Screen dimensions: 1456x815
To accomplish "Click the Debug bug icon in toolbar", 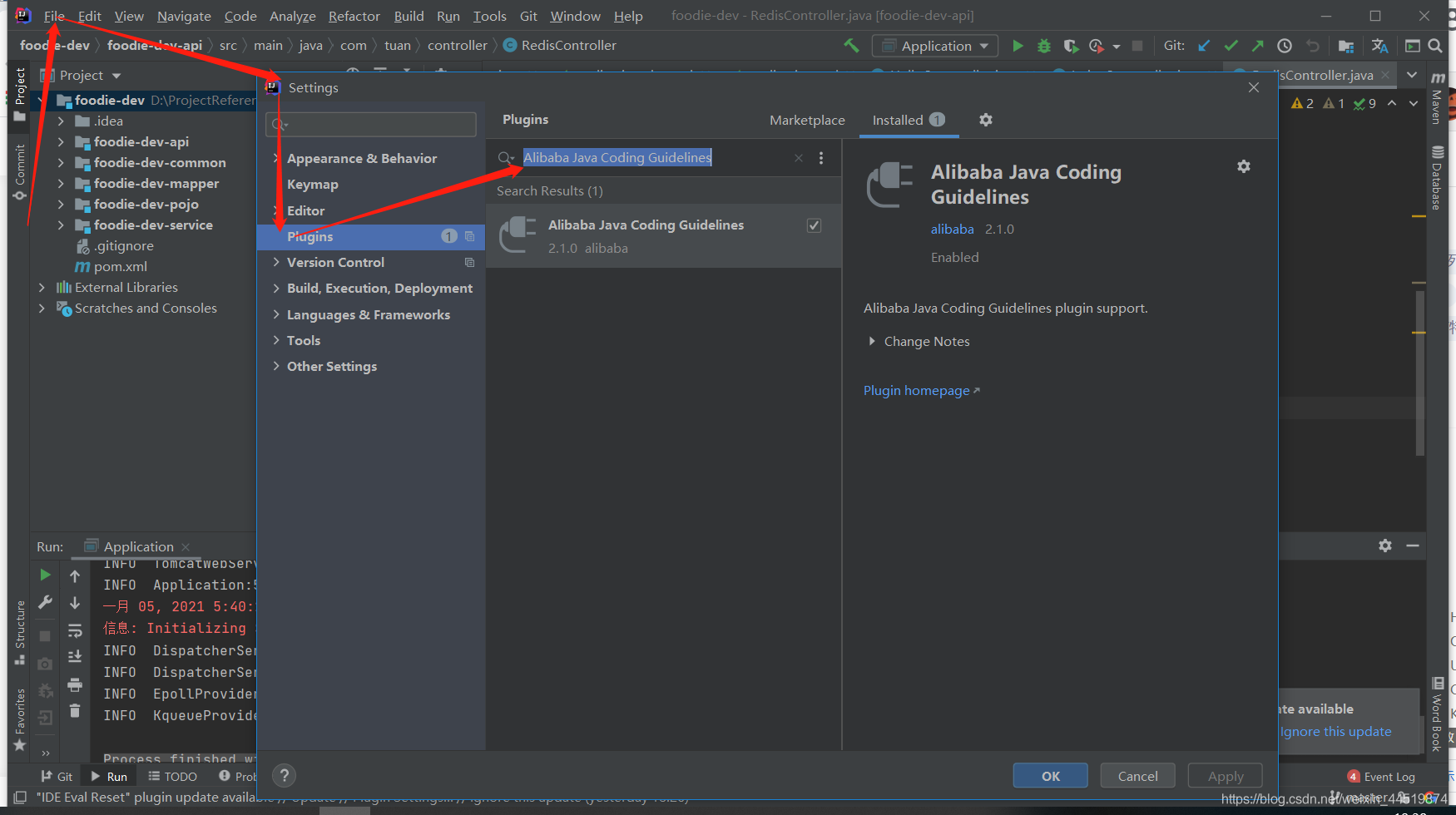I will [x=1043, y=46].
